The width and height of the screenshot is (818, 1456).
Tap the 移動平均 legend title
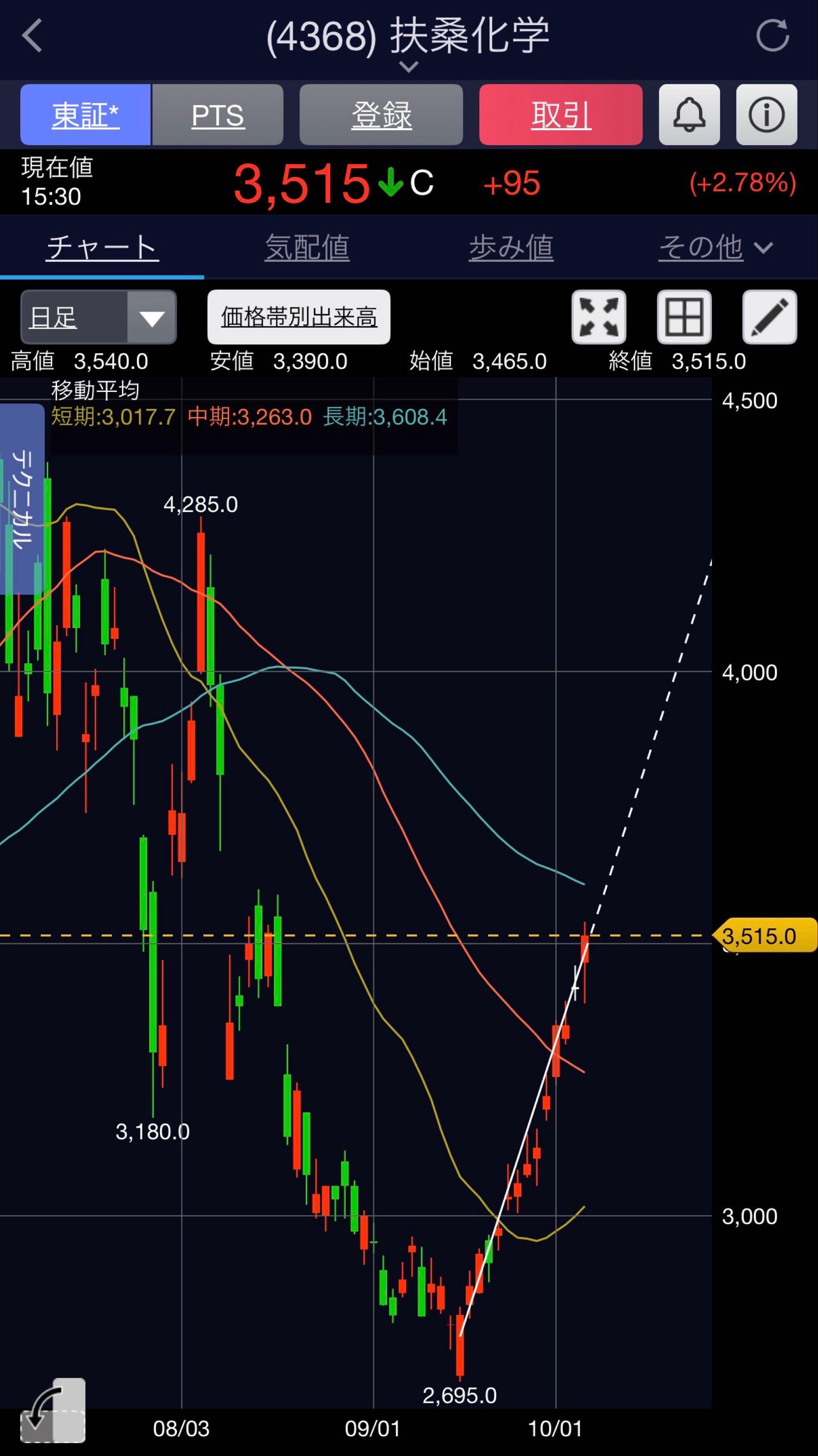(x=95, y=390)
